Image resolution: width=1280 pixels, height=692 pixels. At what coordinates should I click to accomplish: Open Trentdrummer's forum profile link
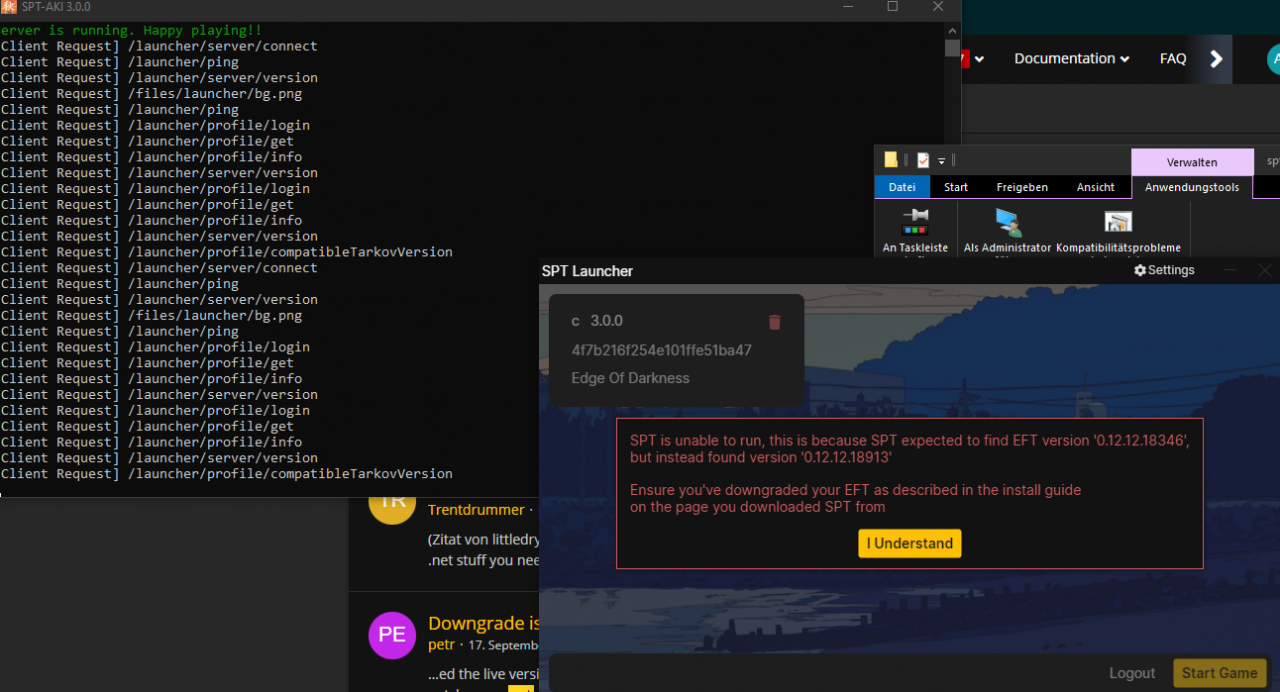coord(476,510)
